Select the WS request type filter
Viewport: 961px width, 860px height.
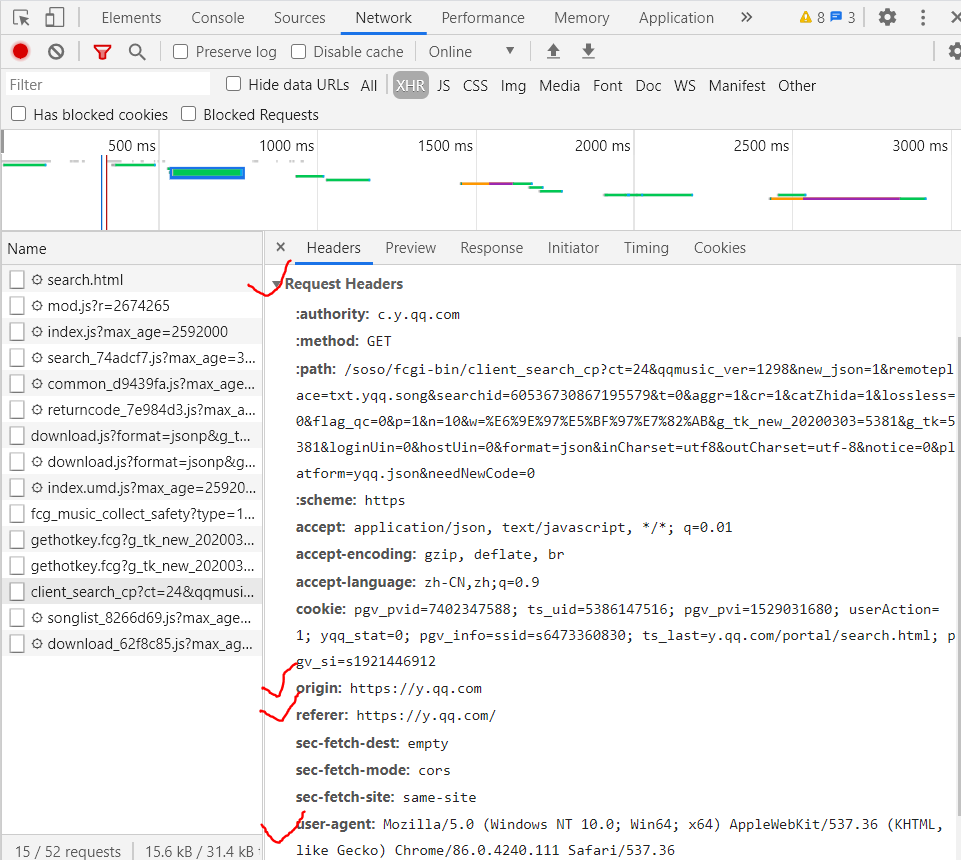[685, 86]
